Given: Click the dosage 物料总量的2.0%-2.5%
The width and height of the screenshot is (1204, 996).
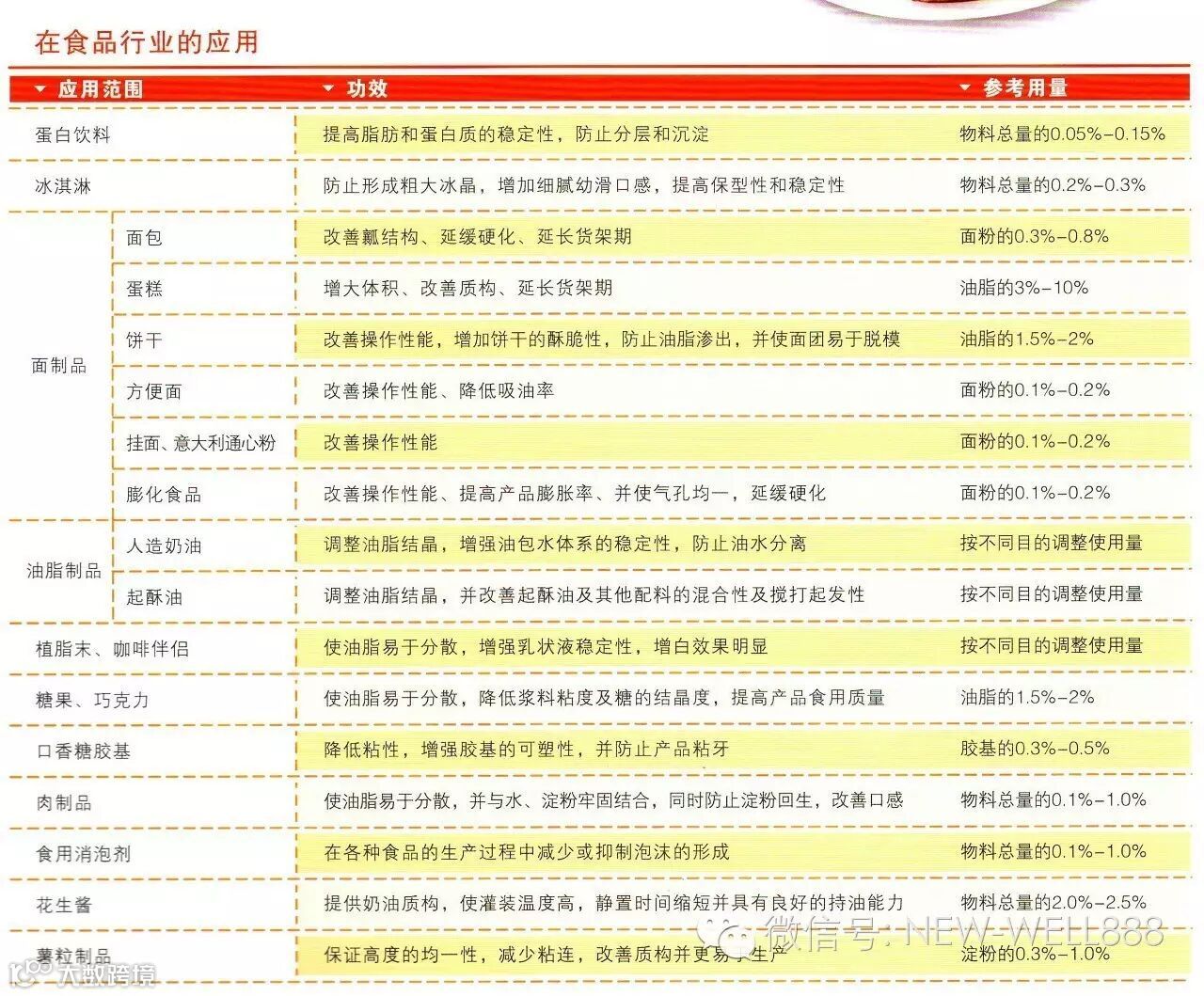Looking at the screenshot, I should pyautogui.click(x=1053, y=902).
